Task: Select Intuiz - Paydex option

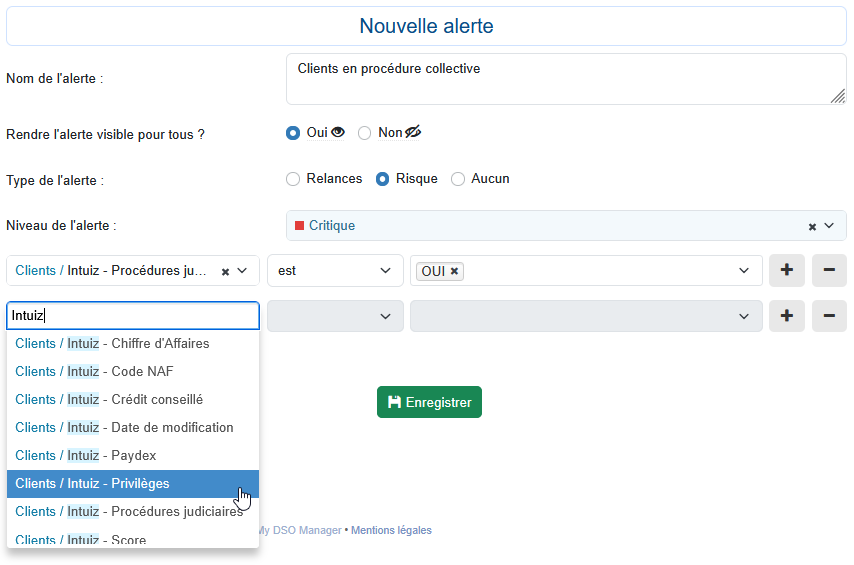Action: tap(133, 455)
